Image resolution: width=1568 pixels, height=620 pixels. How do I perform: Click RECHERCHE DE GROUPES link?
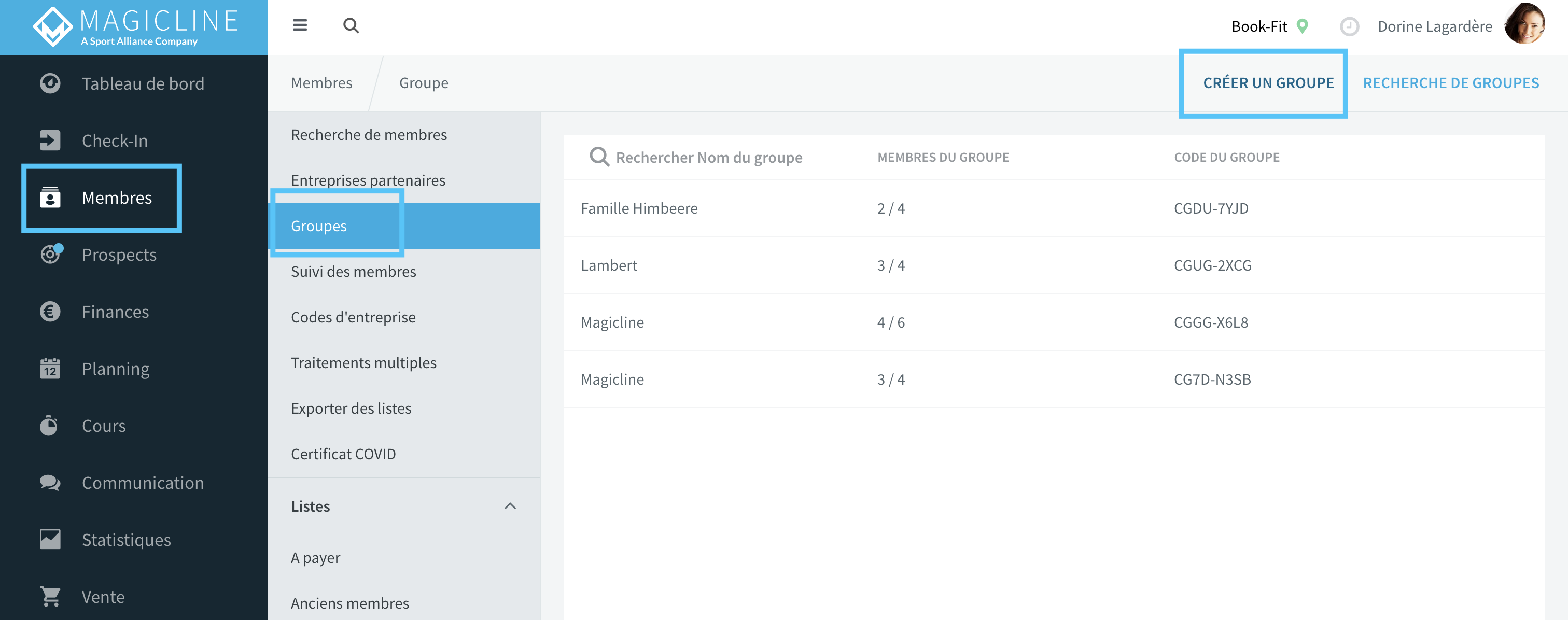click(x=1450, y=83)
